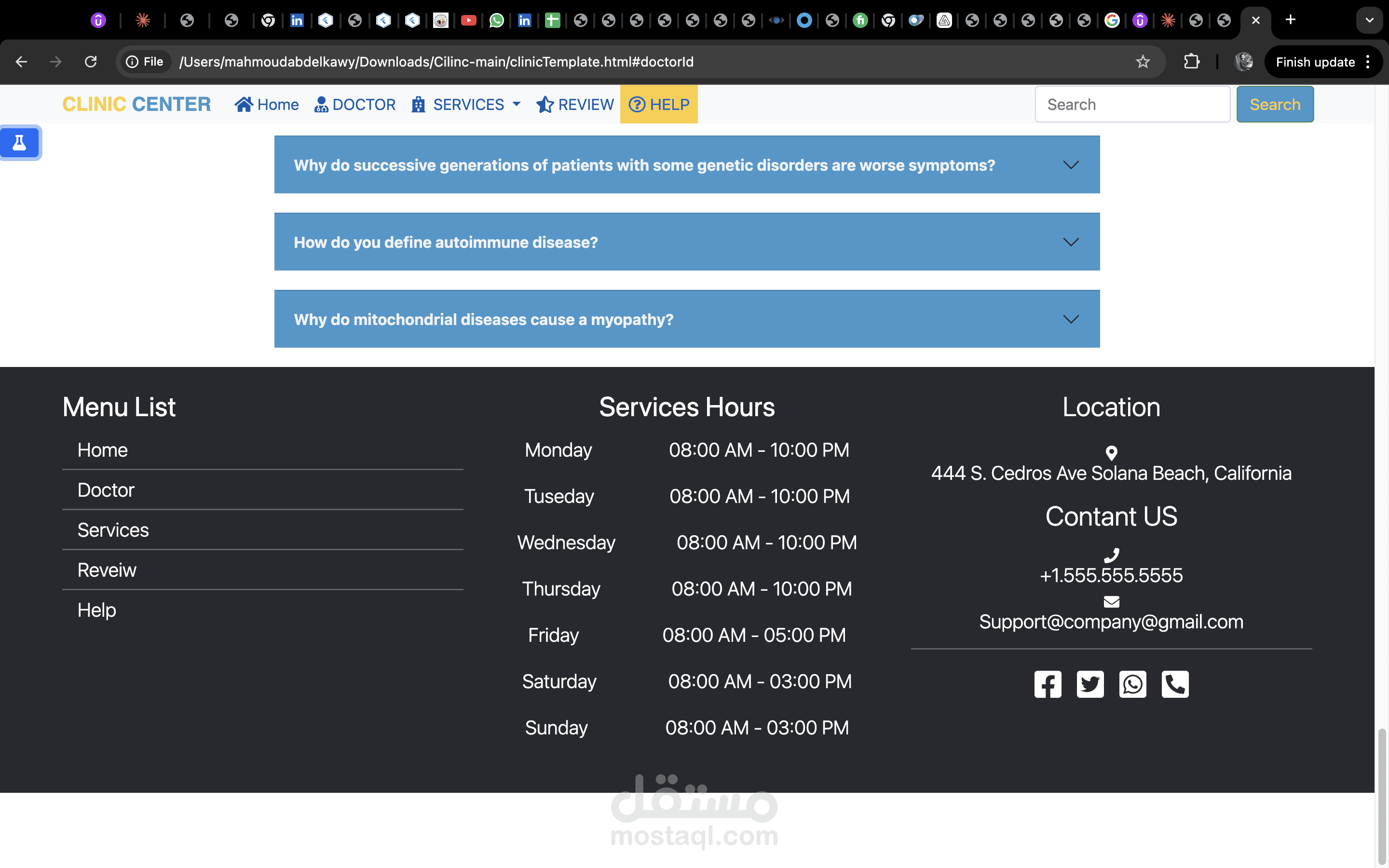Reload the page
Viewport: 1389px width, 868px height.
click(90, 61)
